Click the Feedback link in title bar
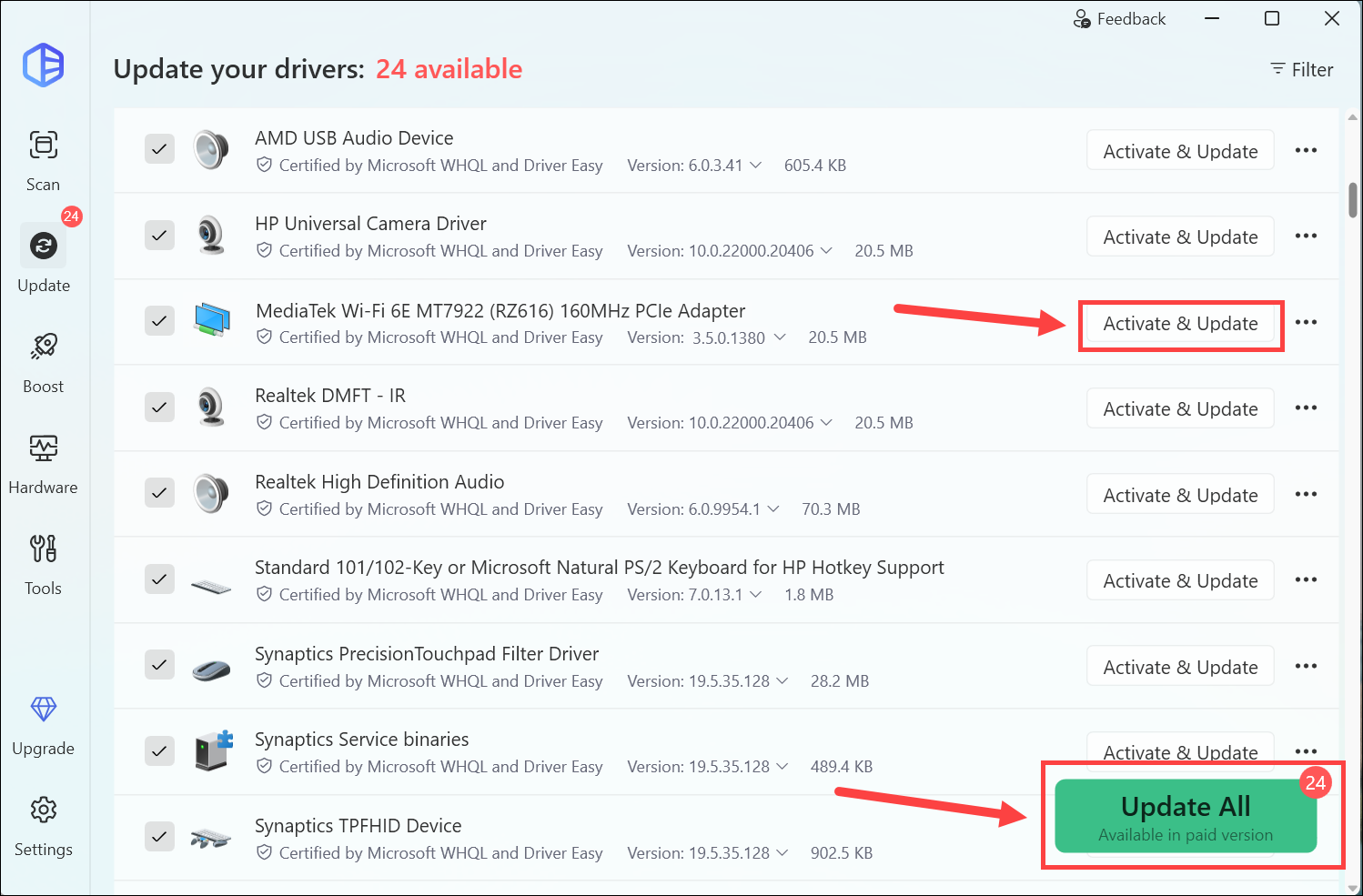The image size is (1363, 896). (x=1119, y=19)
